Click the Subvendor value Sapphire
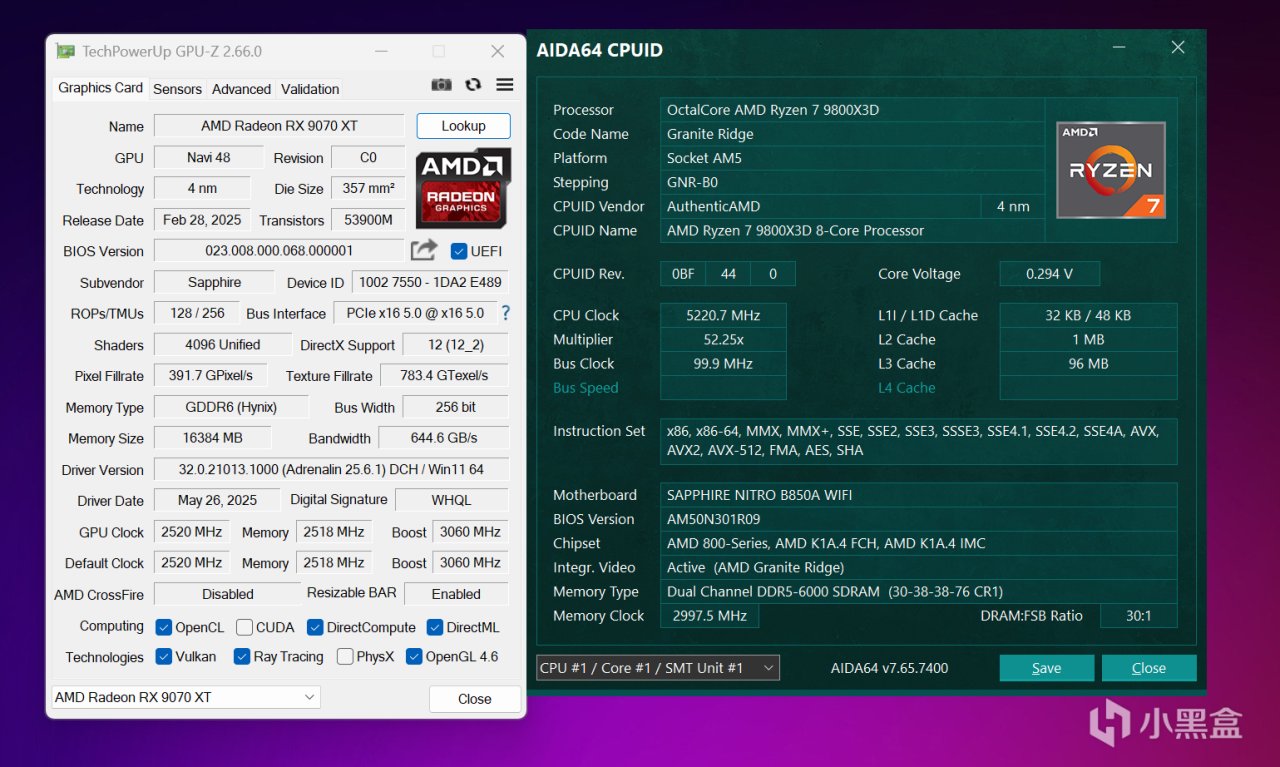Screen dimensions: 1280x767 tap(214, 283)
